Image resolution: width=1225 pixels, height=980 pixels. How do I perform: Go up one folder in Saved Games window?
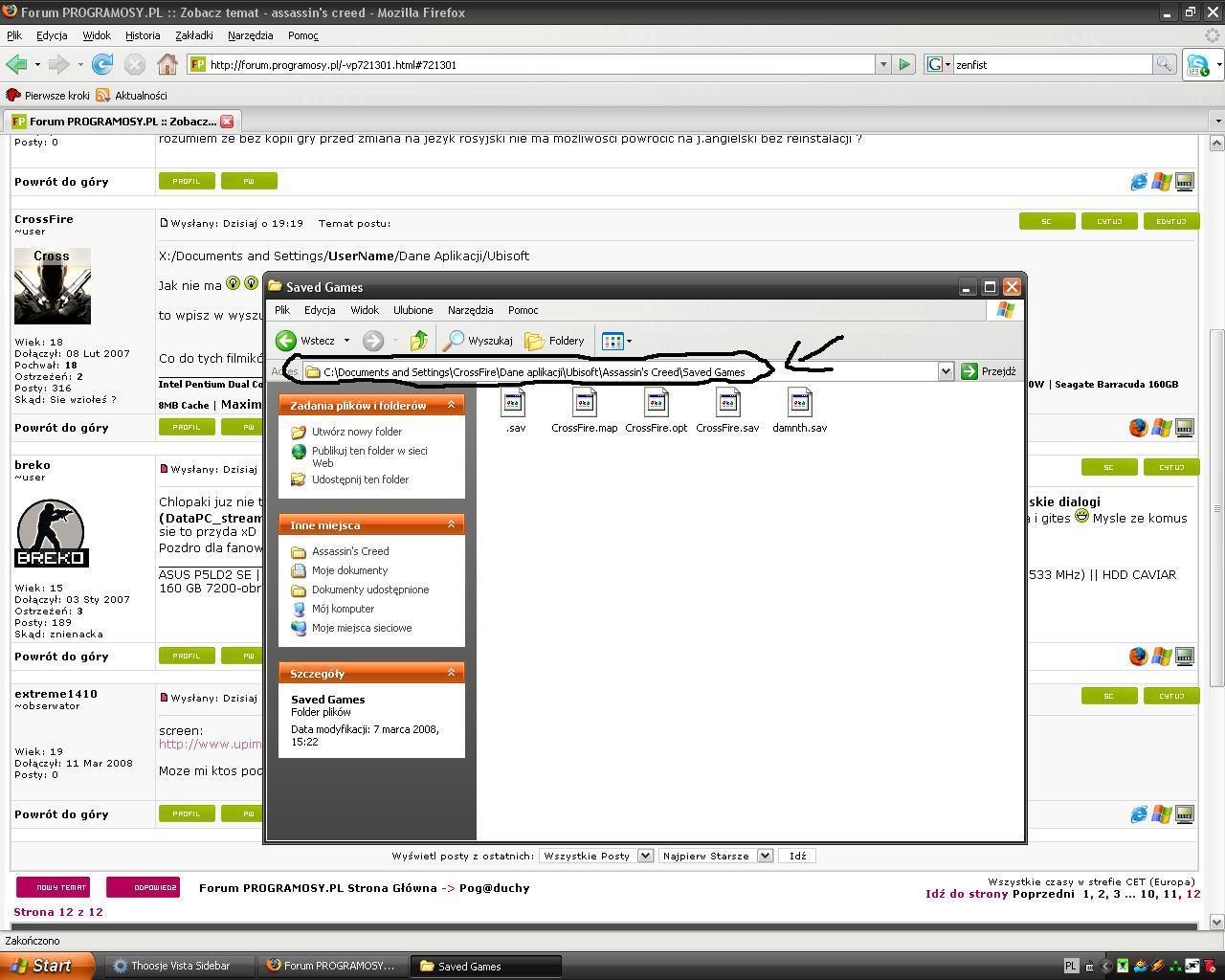click(419, 341)
